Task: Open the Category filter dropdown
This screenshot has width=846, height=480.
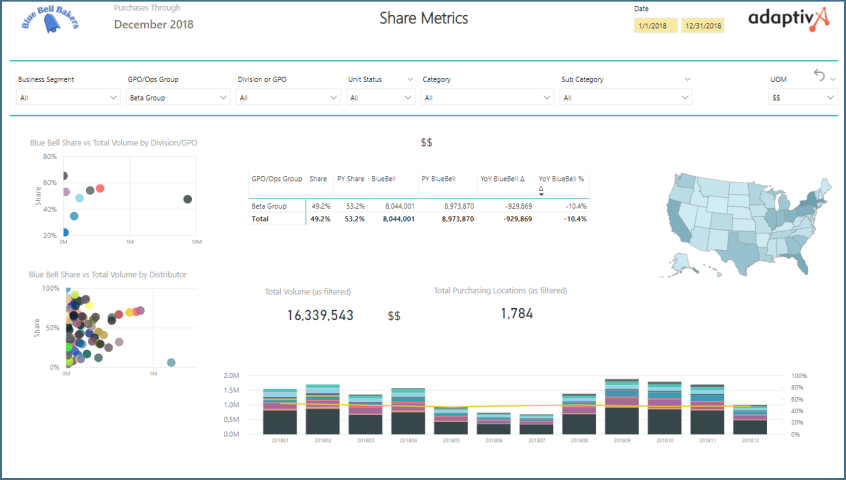Action: 487,98
